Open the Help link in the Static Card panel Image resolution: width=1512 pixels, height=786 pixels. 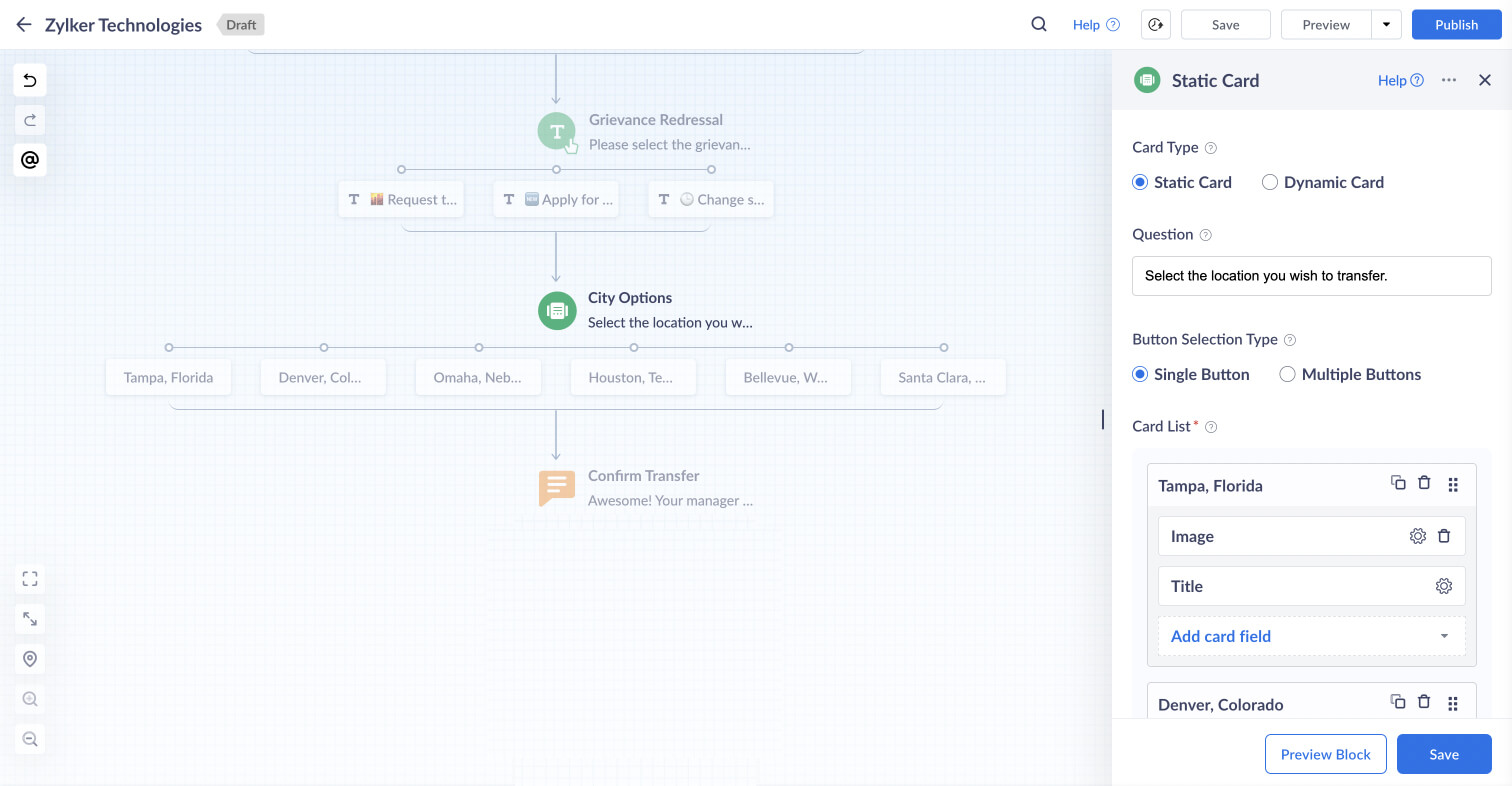tap(1401, 80)
